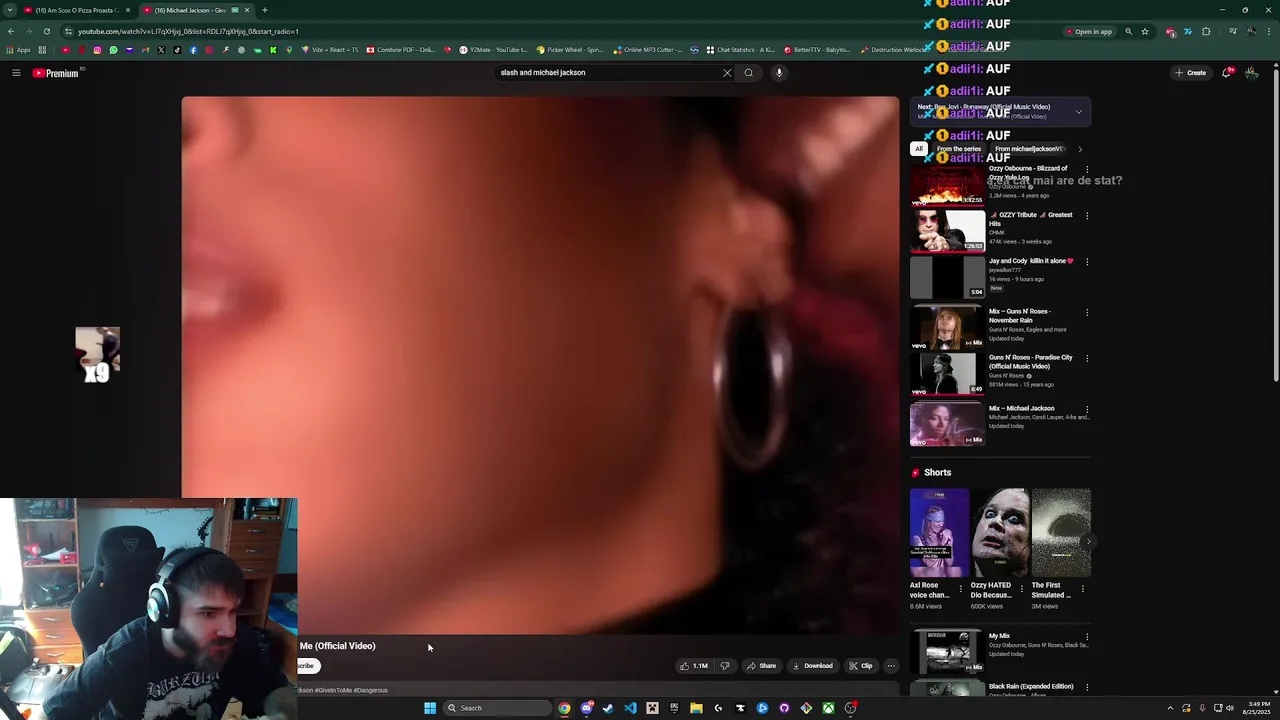Open Ozzy Osbourne Blizzard of Ozz video thumbnail
Image resolution: width=1280 pixels, height=720 pixels.
tap(947, 184)
